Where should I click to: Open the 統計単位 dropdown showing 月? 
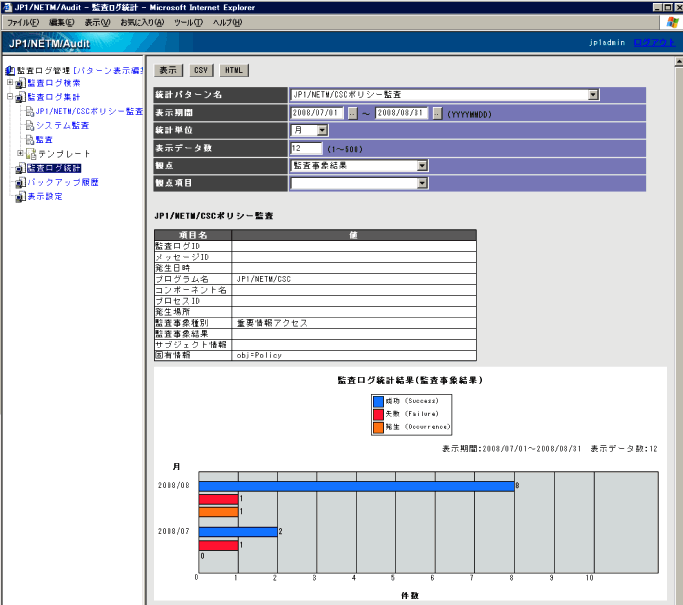tap(322, 130)
